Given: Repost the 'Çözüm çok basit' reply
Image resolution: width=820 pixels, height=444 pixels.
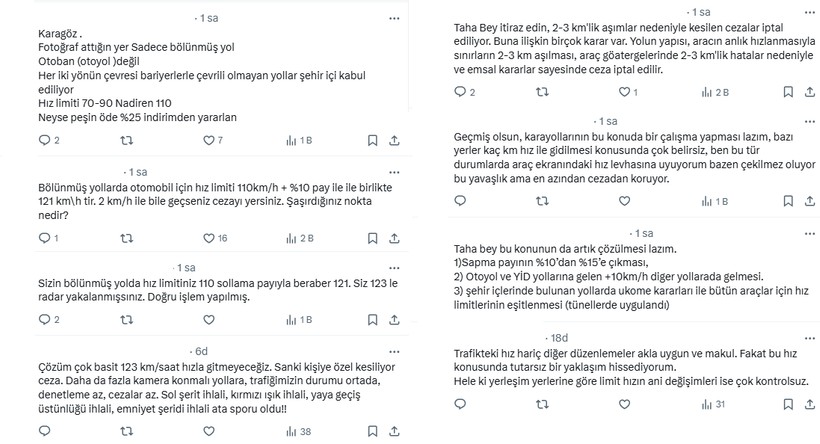Looking at the screenshot, I should click(125, 432).
